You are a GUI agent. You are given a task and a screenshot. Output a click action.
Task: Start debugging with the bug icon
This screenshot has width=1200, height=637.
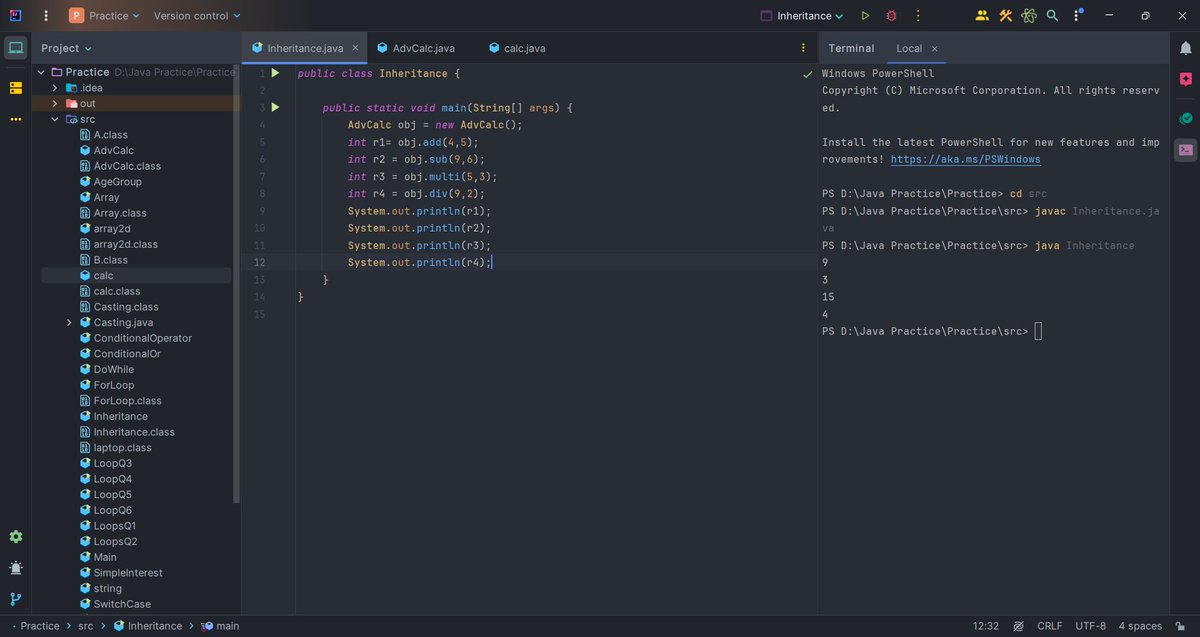coord(891,16)
